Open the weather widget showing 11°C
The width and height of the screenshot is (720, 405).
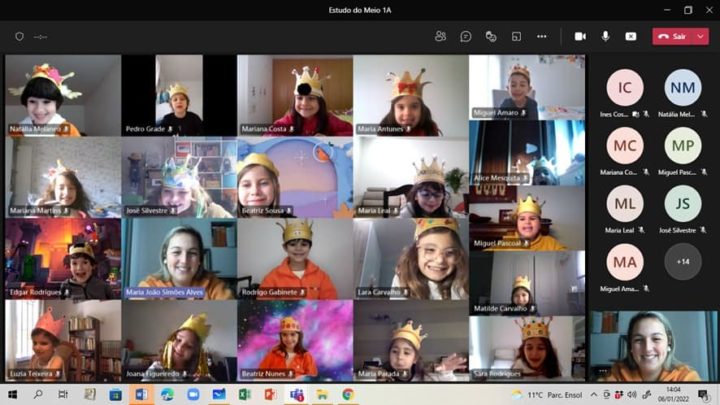[x=540, y=395]
